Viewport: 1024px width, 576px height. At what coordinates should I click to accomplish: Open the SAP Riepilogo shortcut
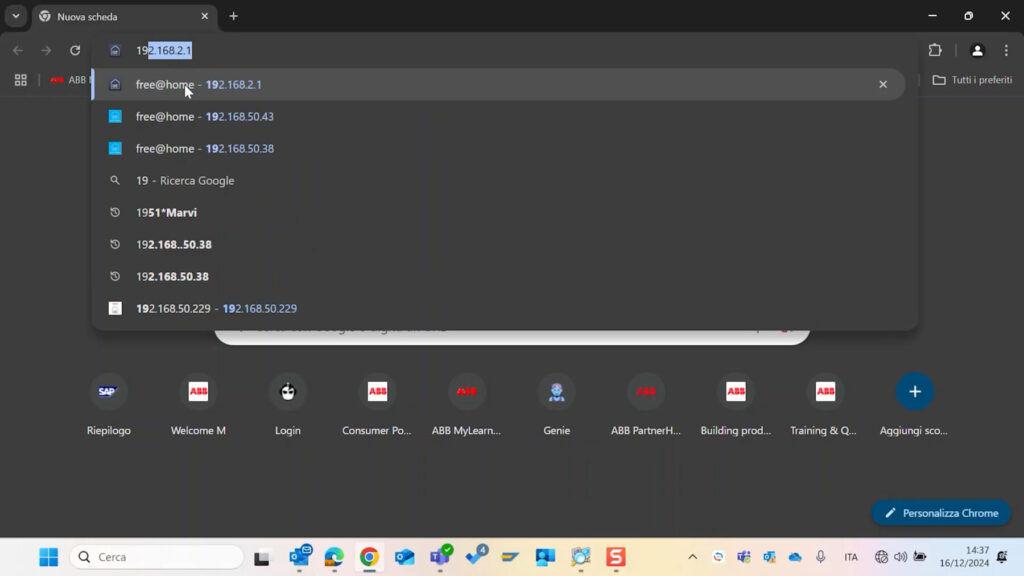tap(108, 392)
